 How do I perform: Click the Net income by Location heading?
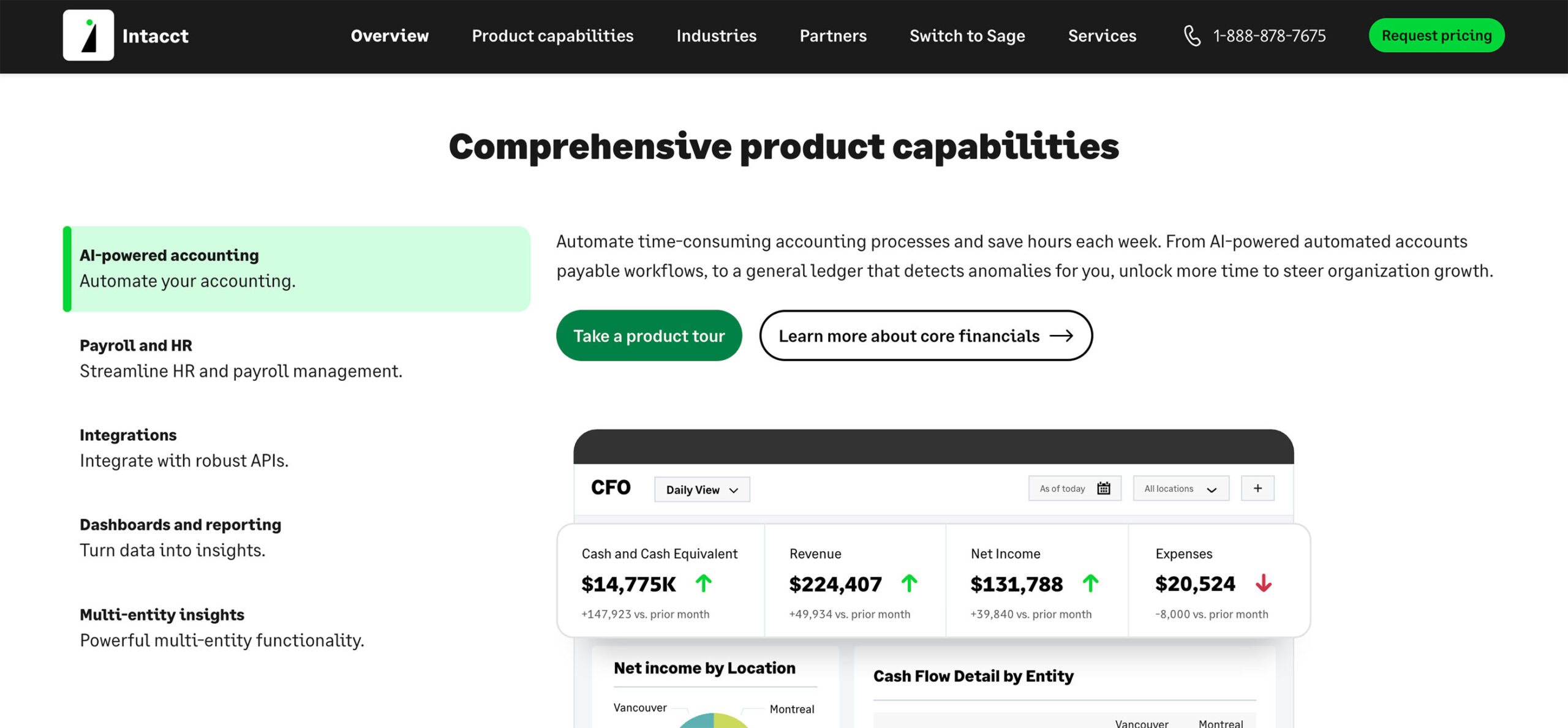(x=704, y=668)
